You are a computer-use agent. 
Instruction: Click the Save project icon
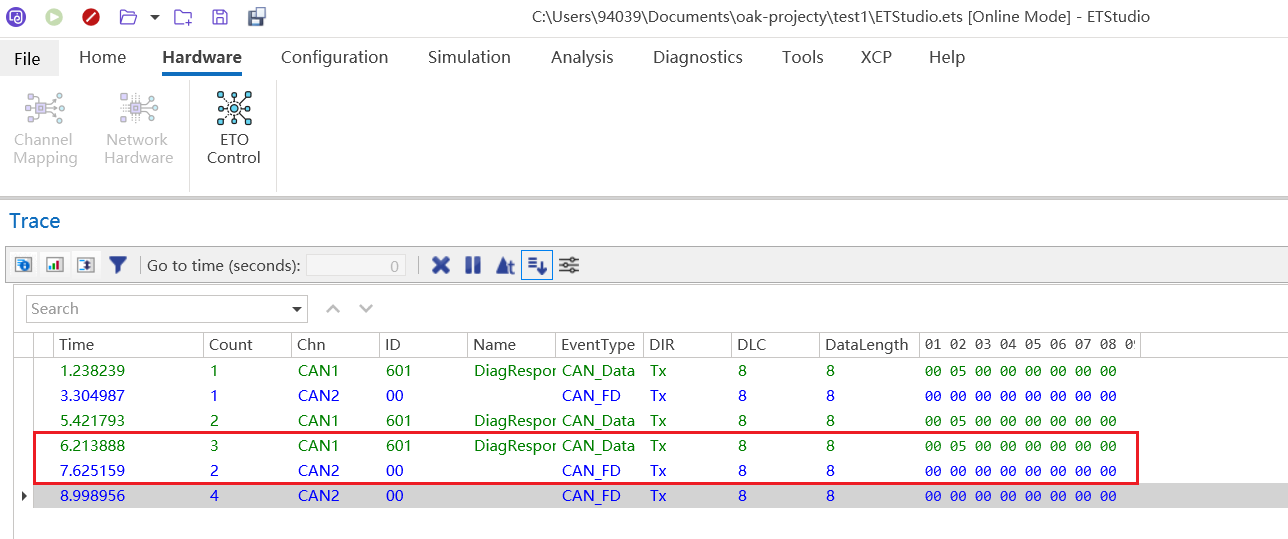click(x=220, y=17)
